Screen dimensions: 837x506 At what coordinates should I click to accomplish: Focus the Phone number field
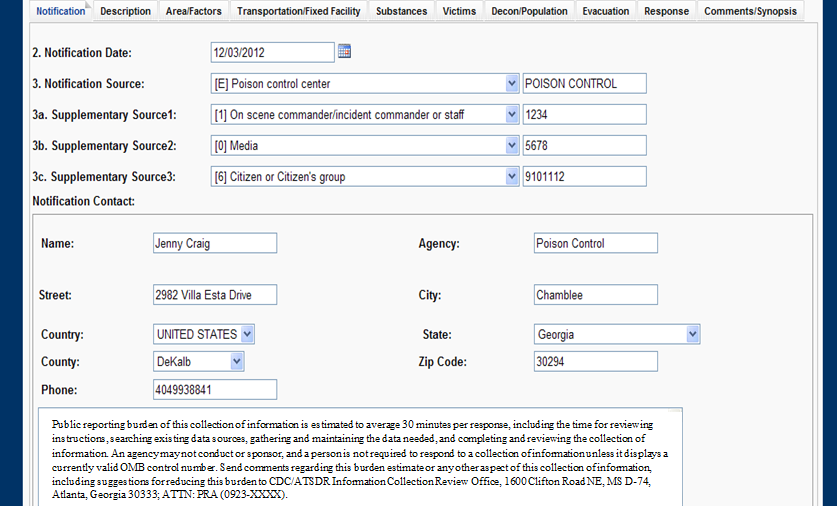coord(213,390)
